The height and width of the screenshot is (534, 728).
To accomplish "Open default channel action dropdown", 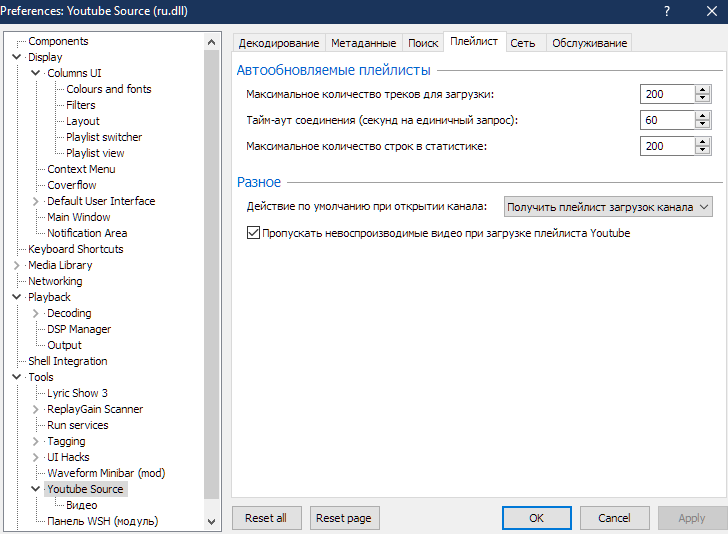I will tap(608, 207).
